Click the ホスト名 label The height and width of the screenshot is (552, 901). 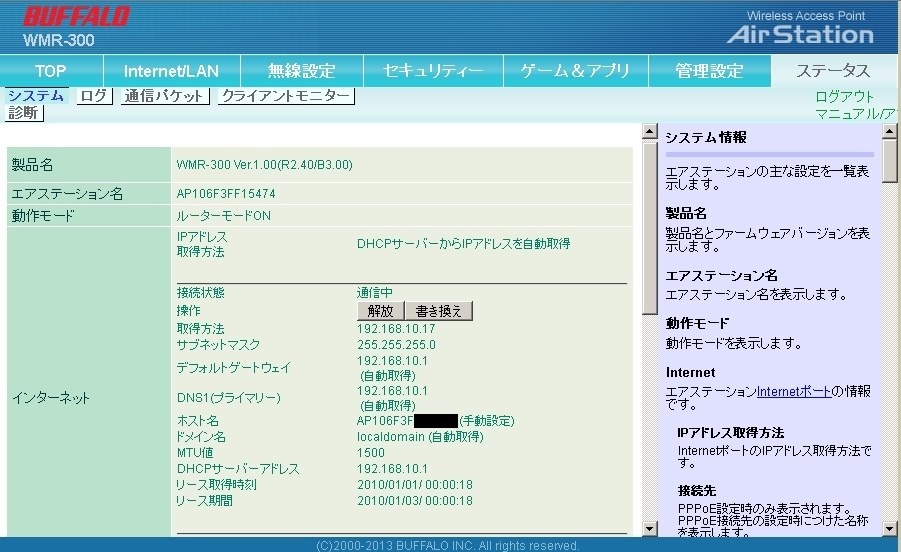(197, 421)
